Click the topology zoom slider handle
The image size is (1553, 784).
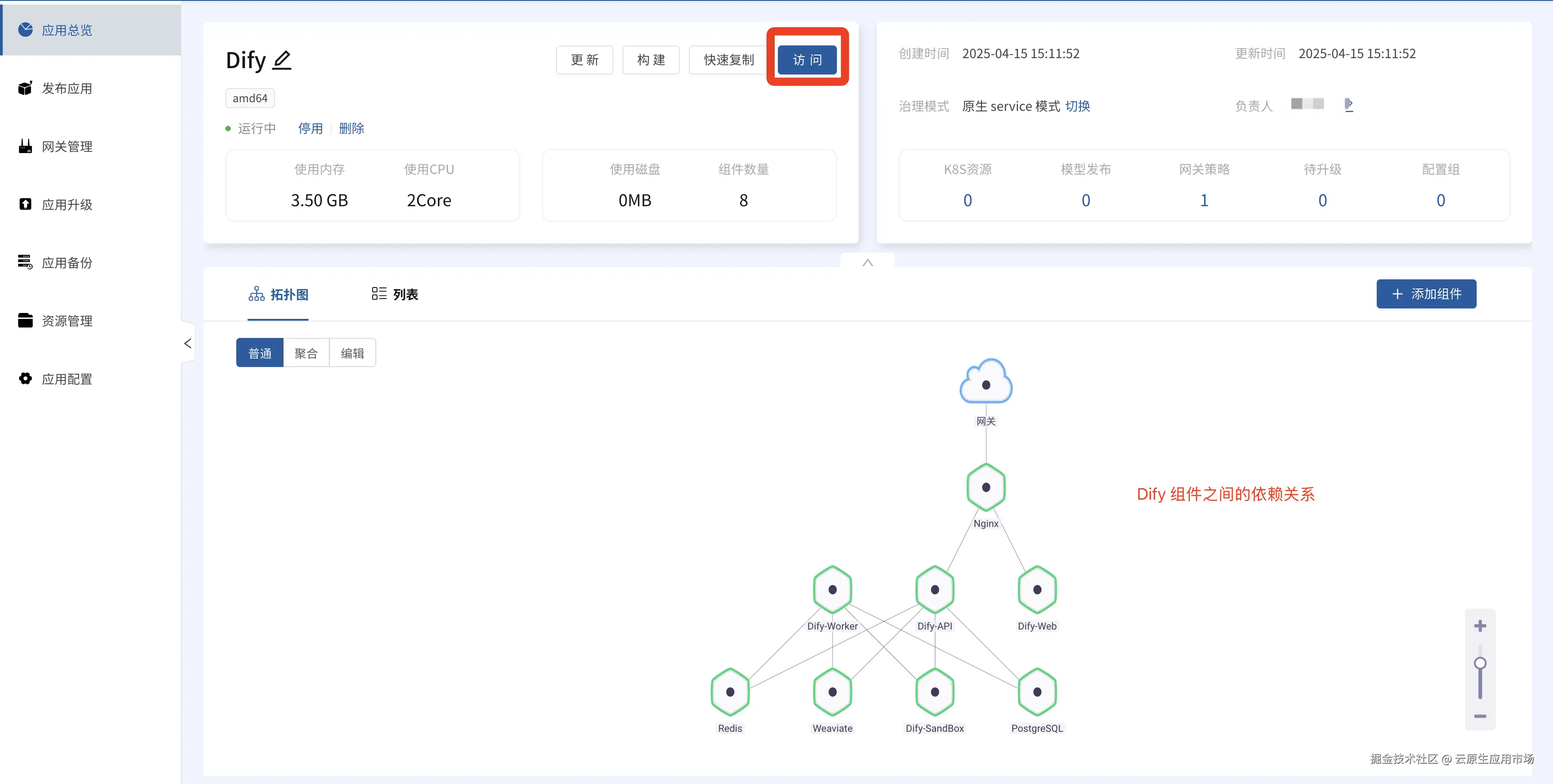pos(1479,664)
